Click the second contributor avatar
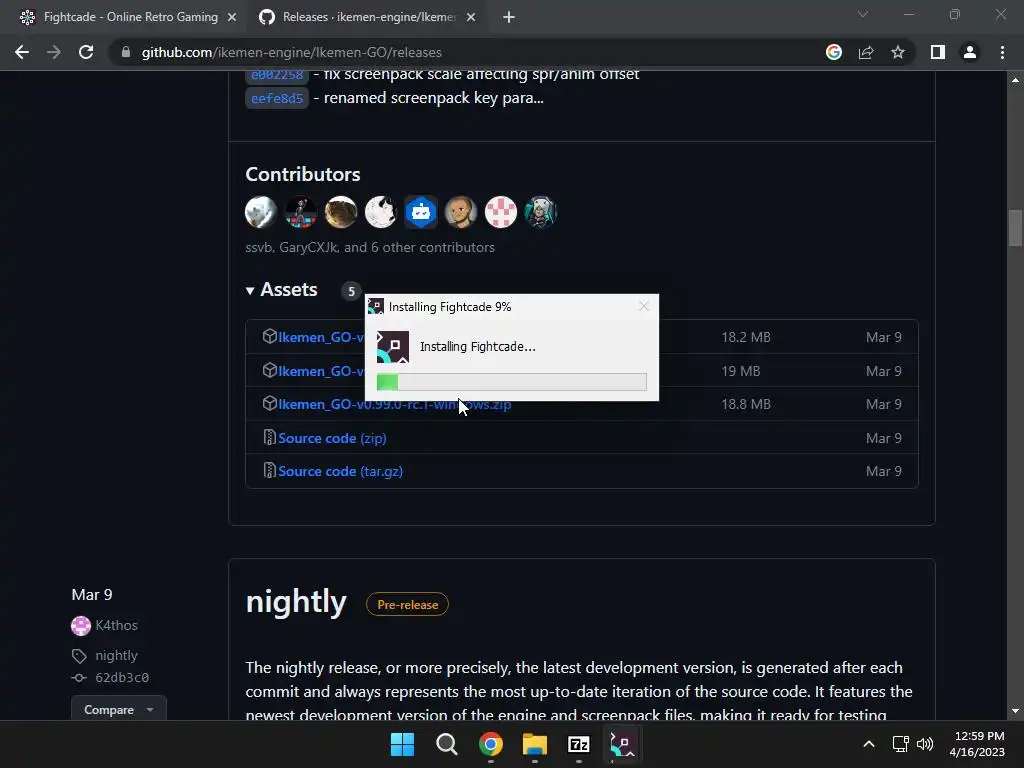 (300, 212)
